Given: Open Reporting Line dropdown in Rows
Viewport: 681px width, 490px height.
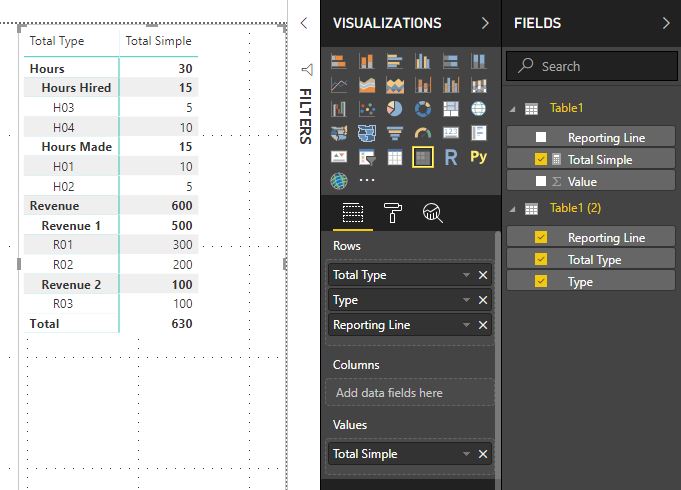Looking at the screenshot, I should (466, 325).
